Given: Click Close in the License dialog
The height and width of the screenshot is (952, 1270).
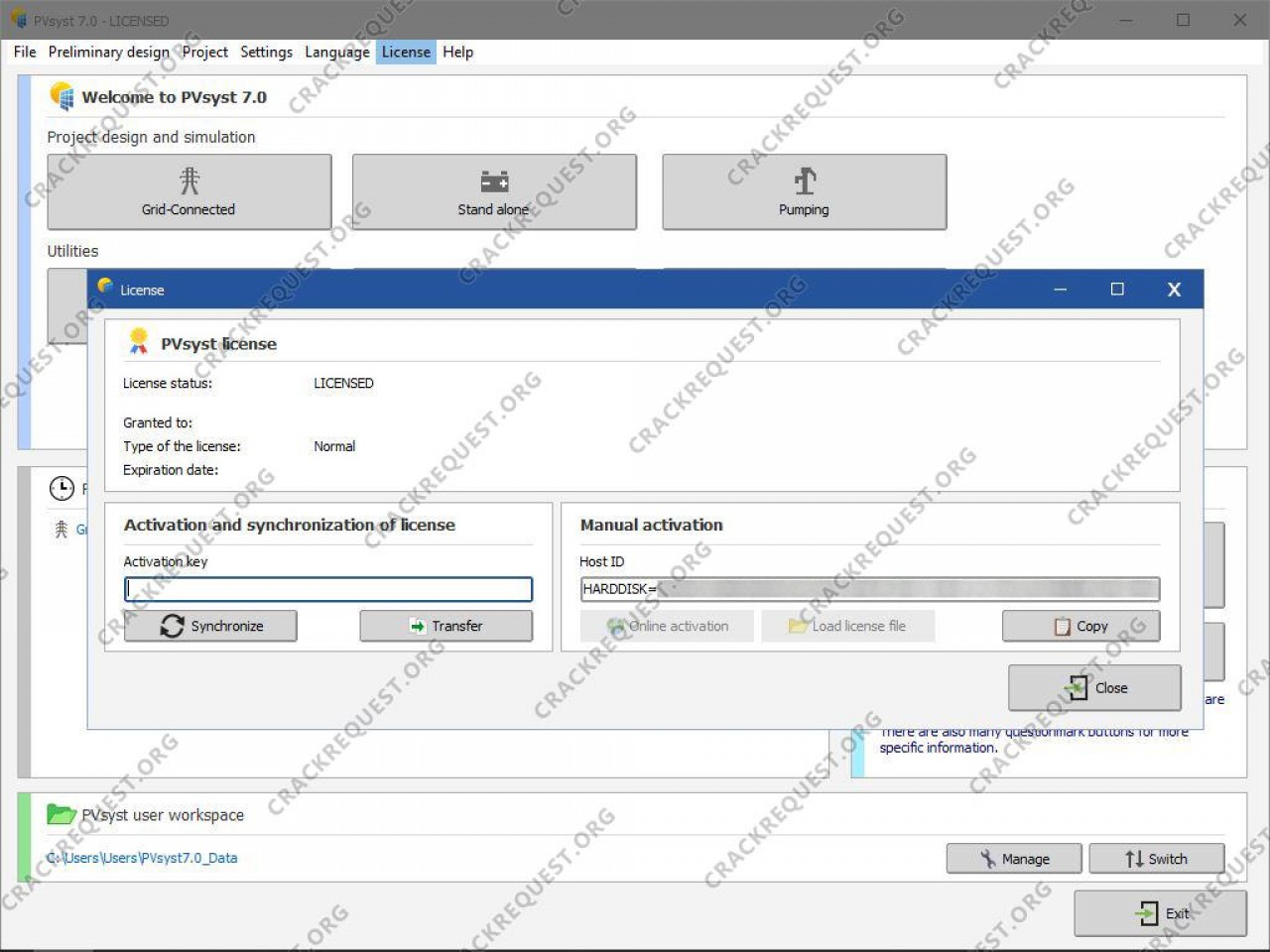Looking at the screenshot, I should (1094, 687).
